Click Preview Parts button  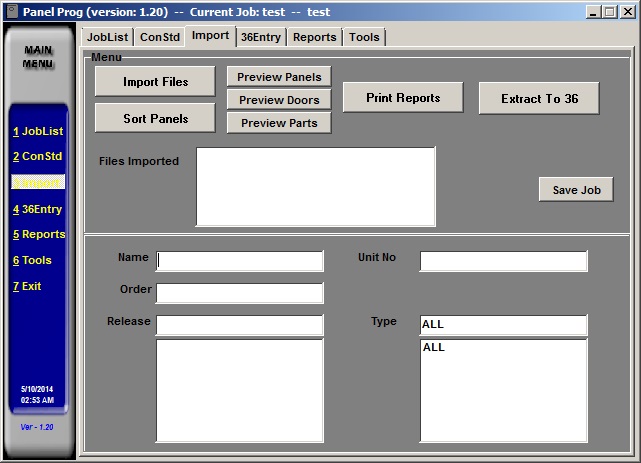tap(279, 123)
